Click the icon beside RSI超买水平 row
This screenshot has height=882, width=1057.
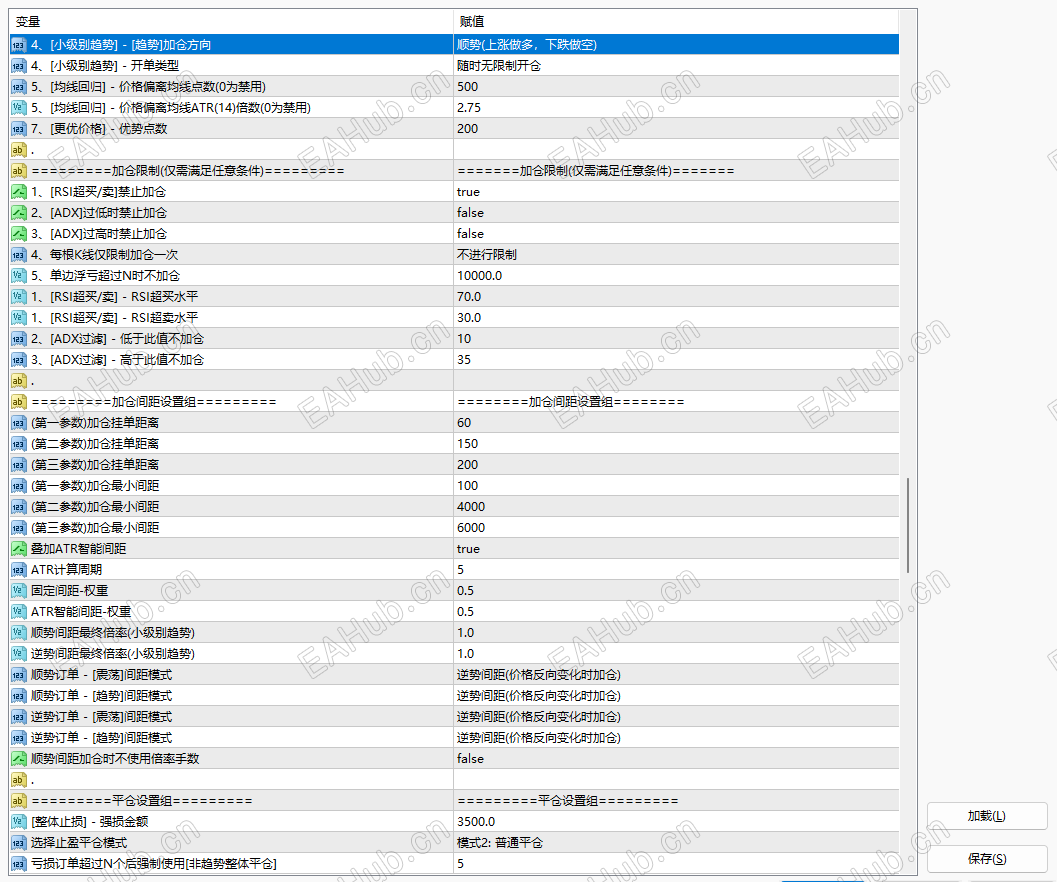18,297
